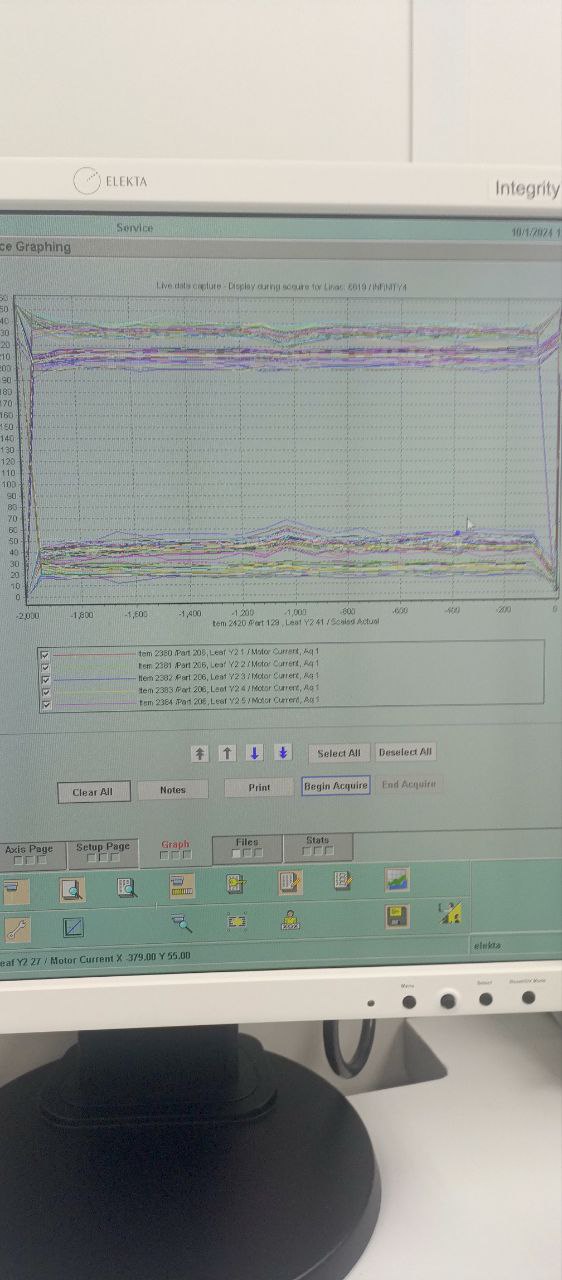Click the Begin Acquire button
Viewport: 562px width, 1280px height.
tap(336, 786)
